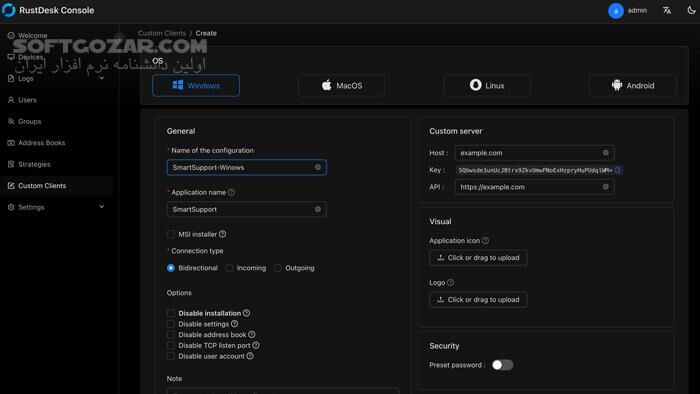700x394 pixels.
Task: Show help for Application name
Action: click(x=231, y=192)
